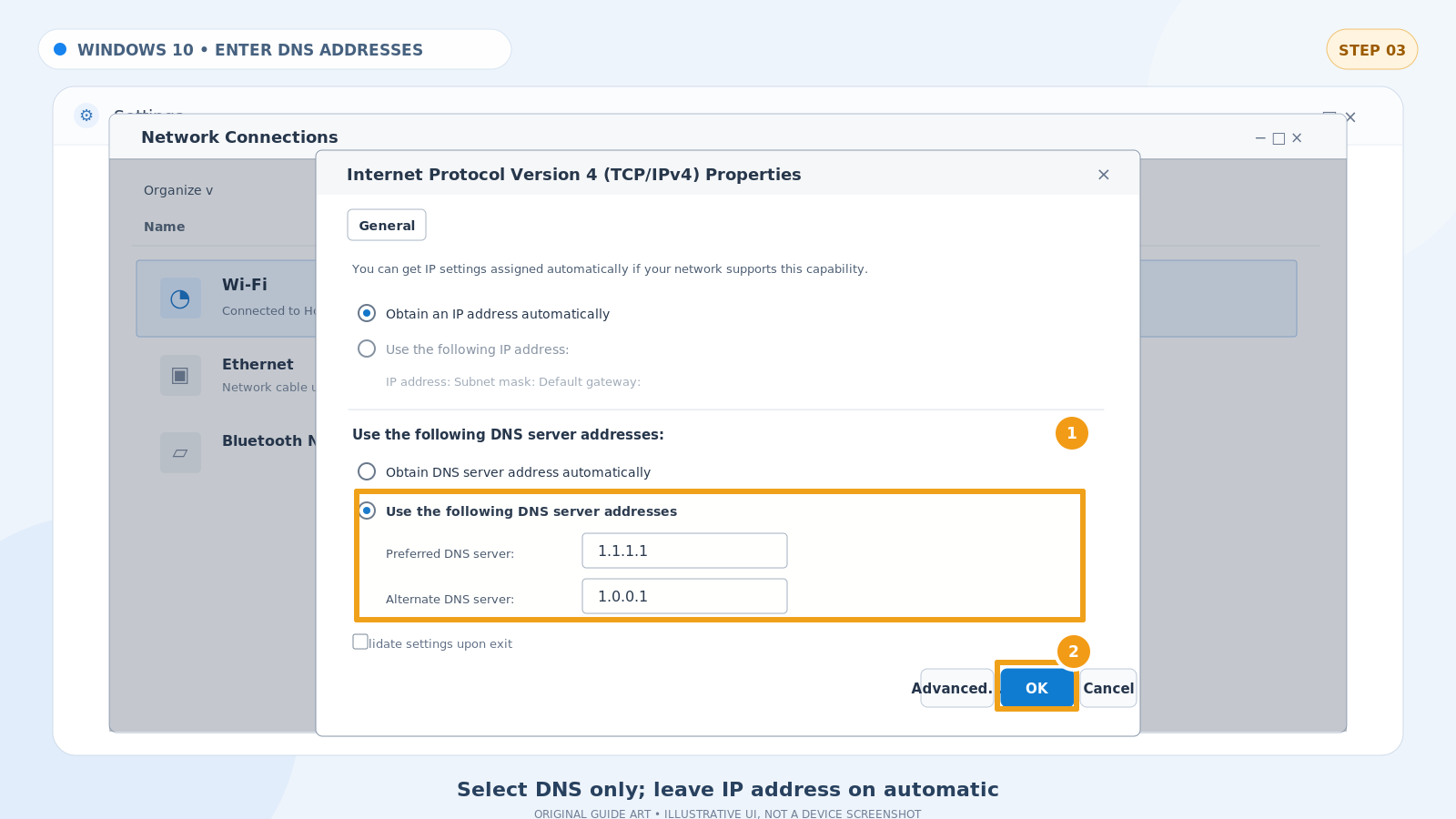Close the IPv4 Properties dialog
The height and width of the screenshot is (819, 1456).
(x=1103, y=175)
